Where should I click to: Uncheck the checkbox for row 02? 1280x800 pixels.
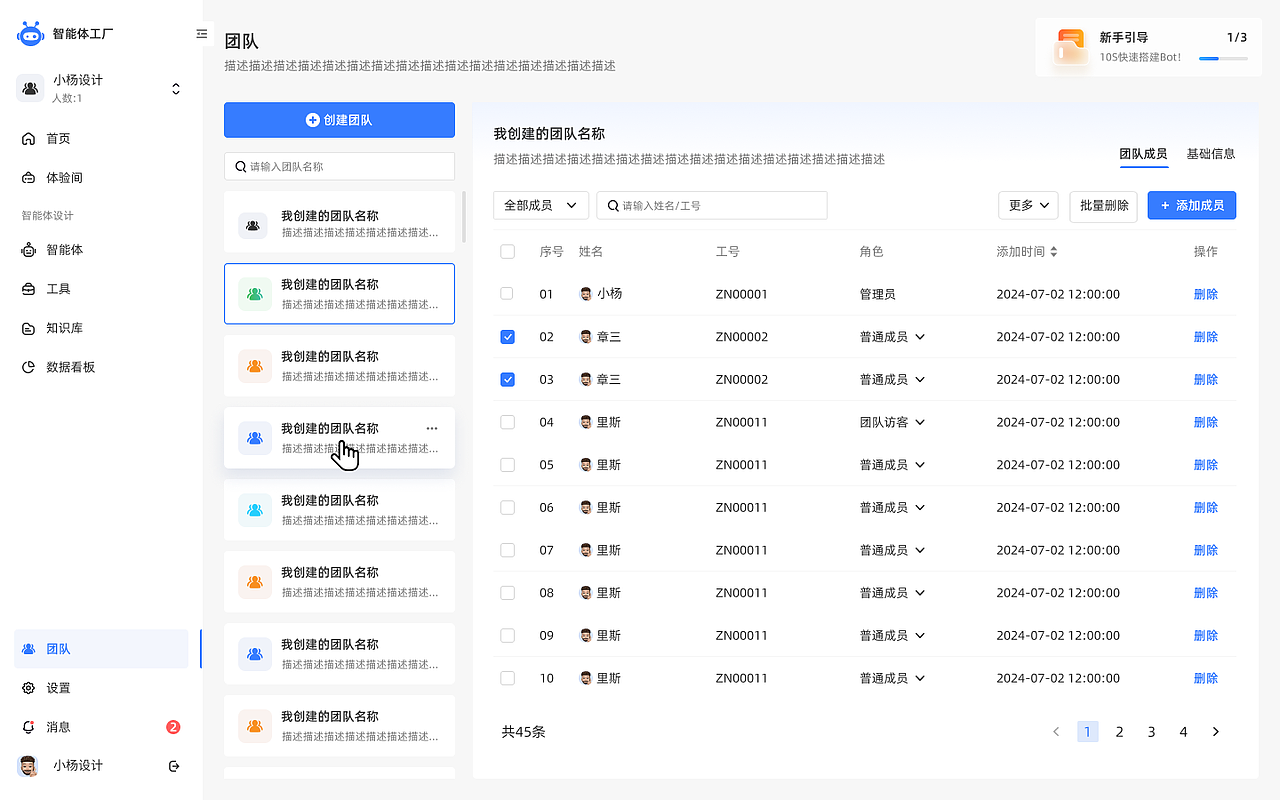507,337
